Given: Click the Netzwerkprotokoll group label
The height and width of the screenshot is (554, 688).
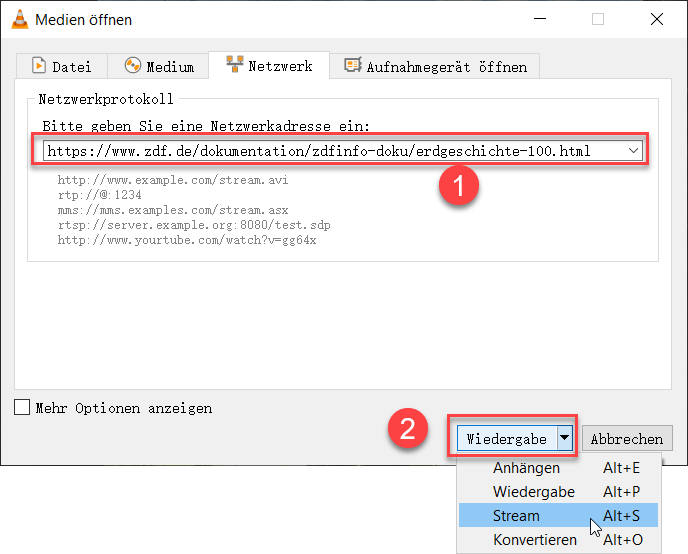Looking at the screenshot, I should pos(106,99).
